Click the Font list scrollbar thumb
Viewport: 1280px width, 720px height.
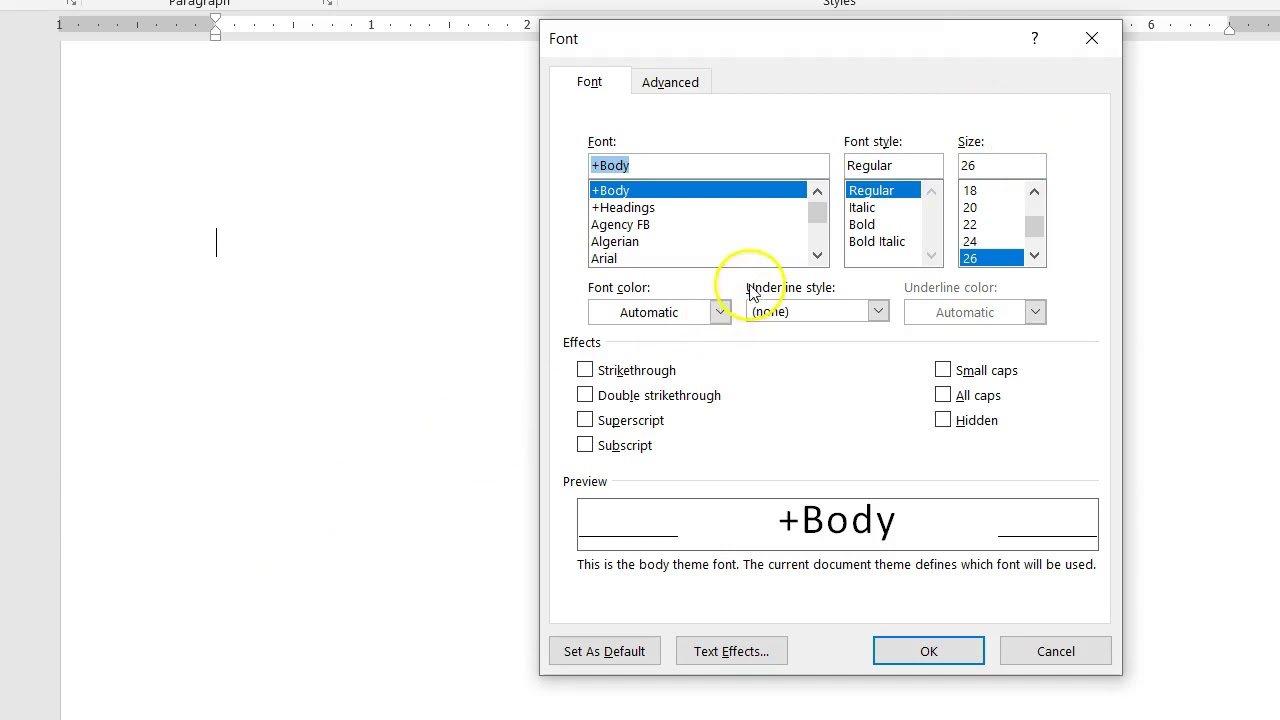[818, 212]
